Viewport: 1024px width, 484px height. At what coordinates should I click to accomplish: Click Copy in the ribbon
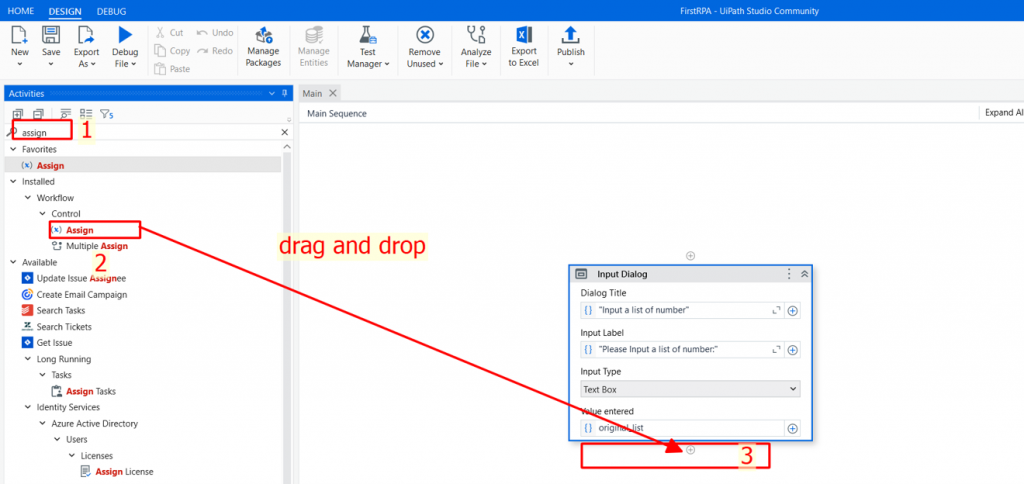coord(172,51)
